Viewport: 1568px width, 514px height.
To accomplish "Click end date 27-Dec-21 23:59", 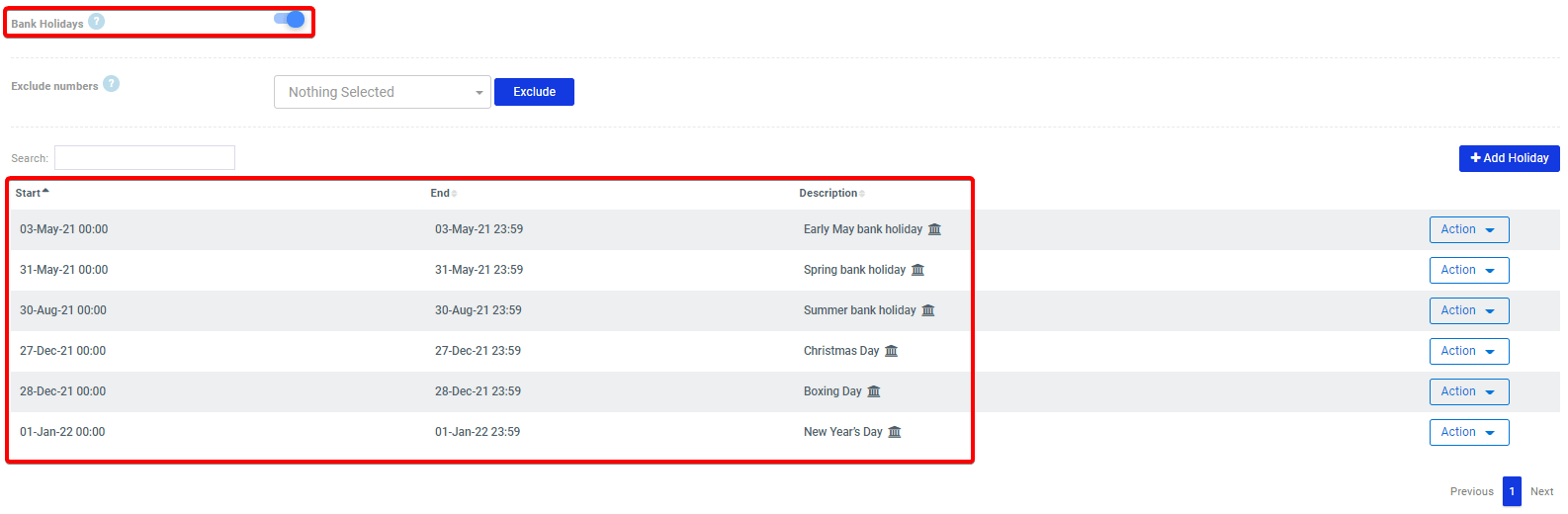I will (x=479, y=351).
